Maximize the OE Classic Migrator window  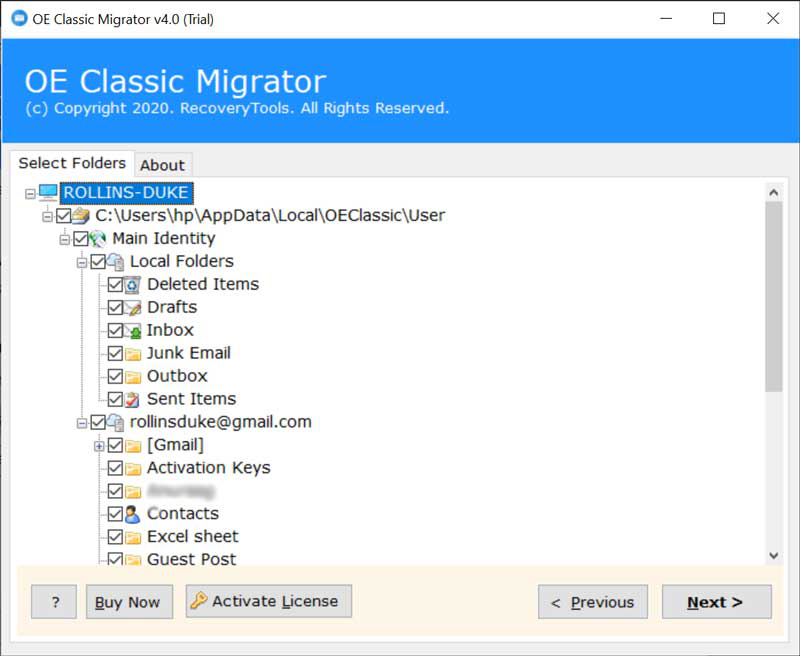[718, 19]
